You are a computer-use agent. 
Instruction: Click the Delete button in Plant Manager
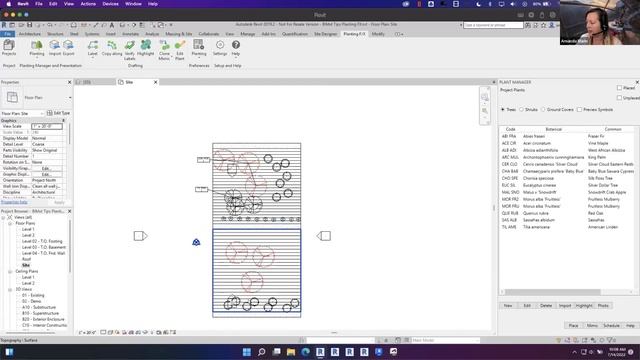pyautogui.click(x=546, y=305)
